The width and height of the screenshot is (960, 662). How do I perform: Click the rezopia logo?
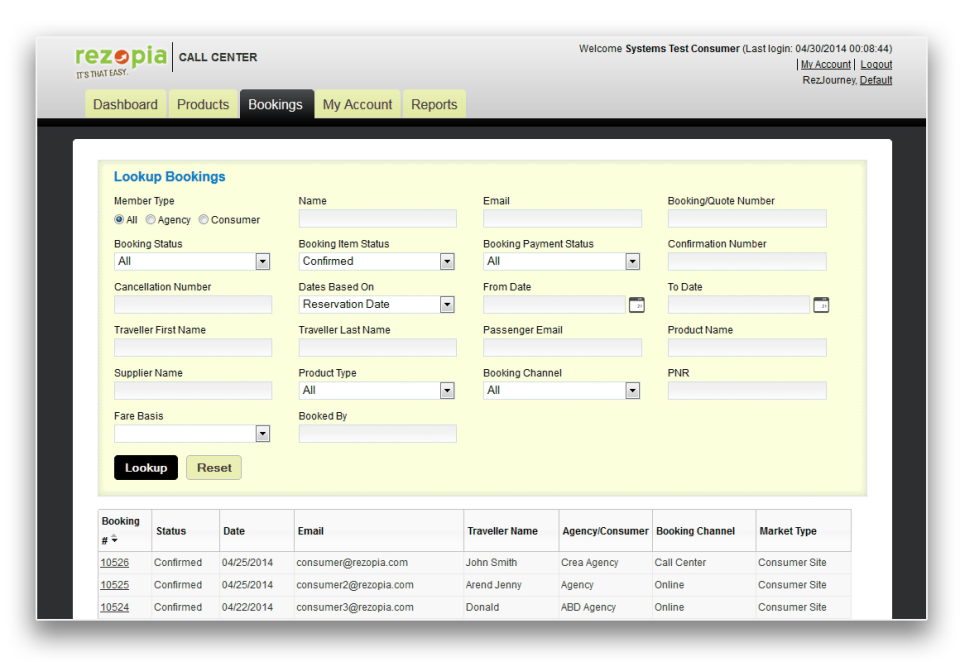click(121, 60)
